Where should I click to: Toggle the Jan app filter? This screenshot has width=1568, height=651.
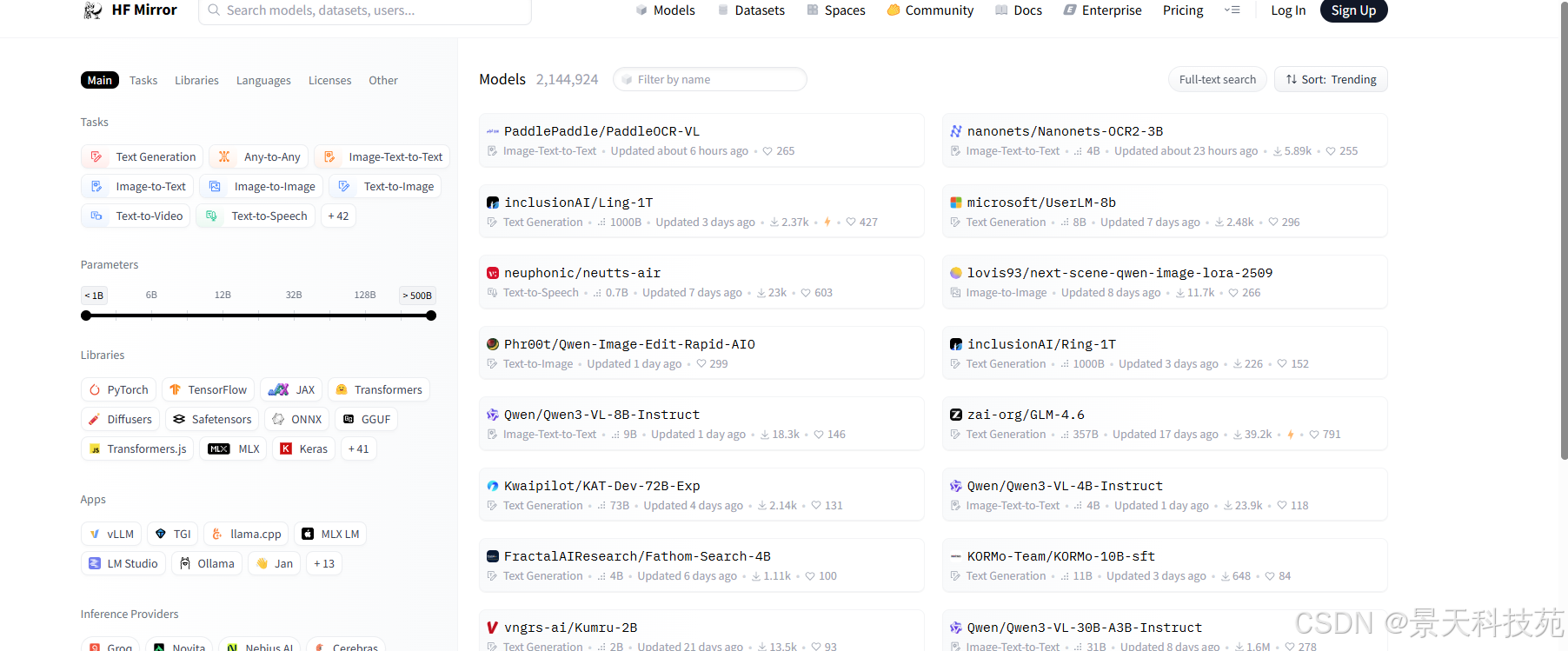click(x=274, y=564)
